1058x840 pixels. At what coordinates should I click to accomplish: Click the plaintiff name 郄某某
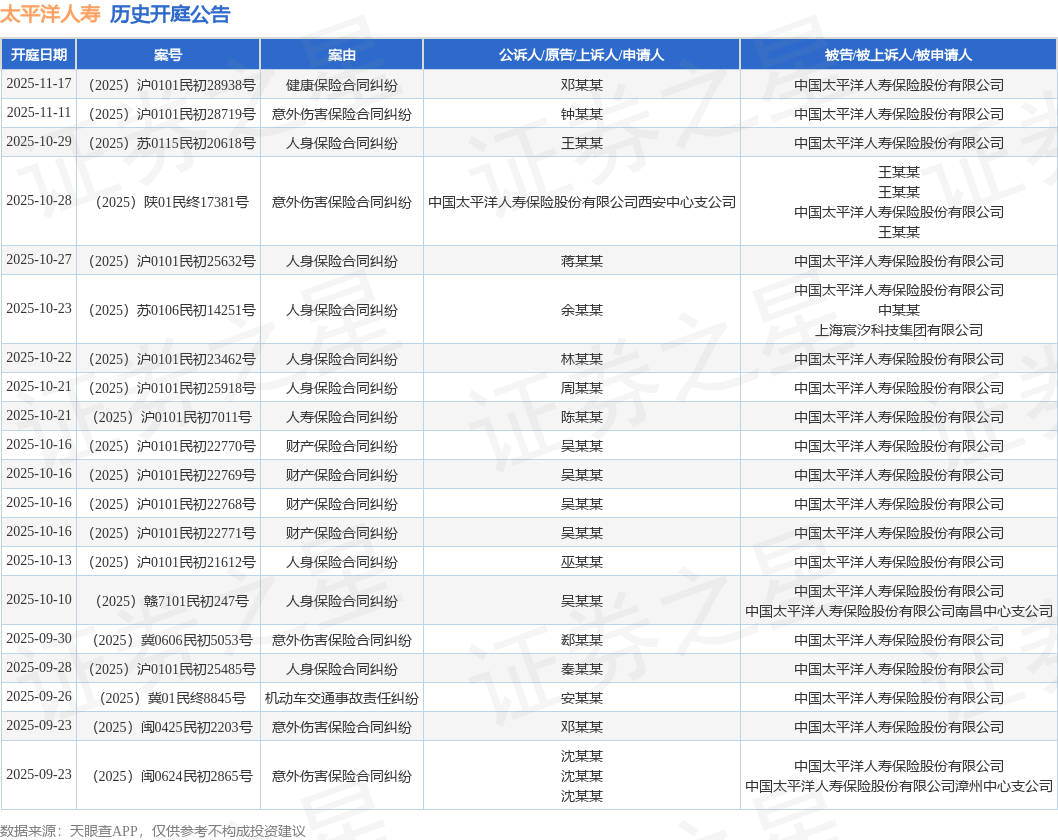582,640
